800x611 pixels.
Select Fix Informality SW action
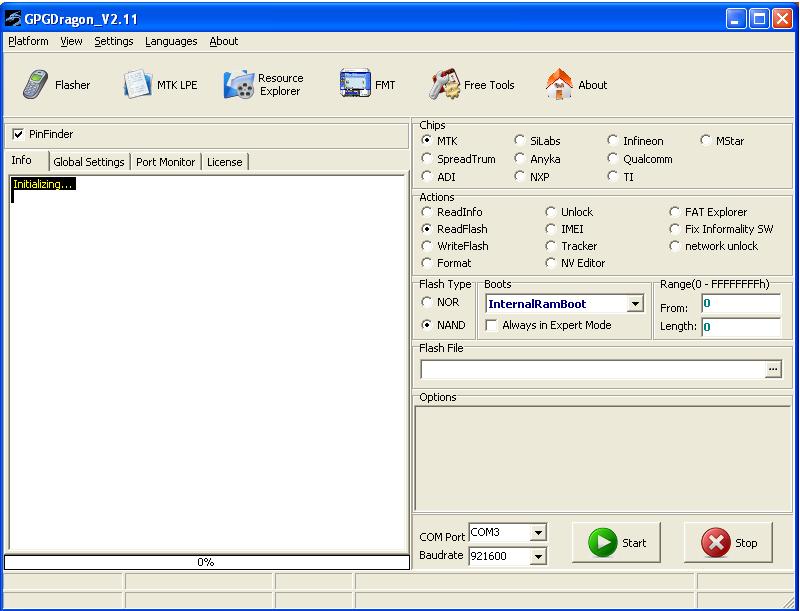674,228
